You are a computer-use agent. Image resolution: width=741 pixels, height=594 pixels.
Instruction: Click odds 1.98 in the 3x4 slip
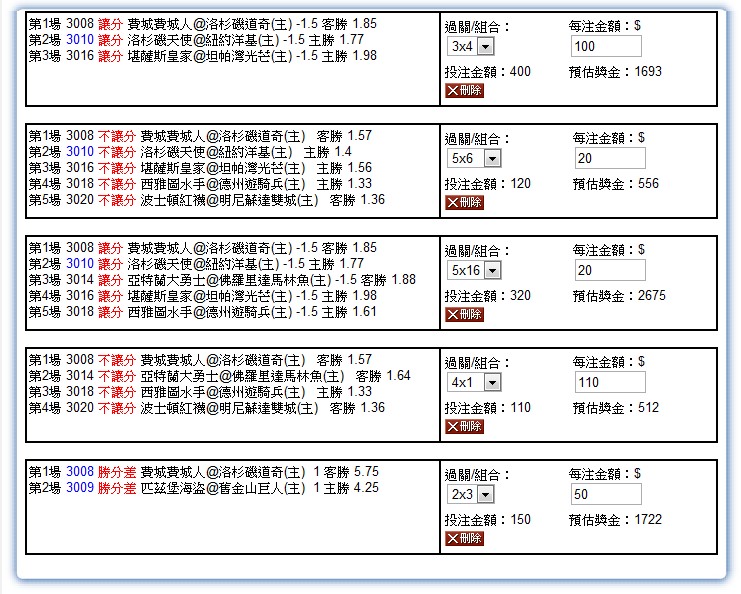point(365,56)
